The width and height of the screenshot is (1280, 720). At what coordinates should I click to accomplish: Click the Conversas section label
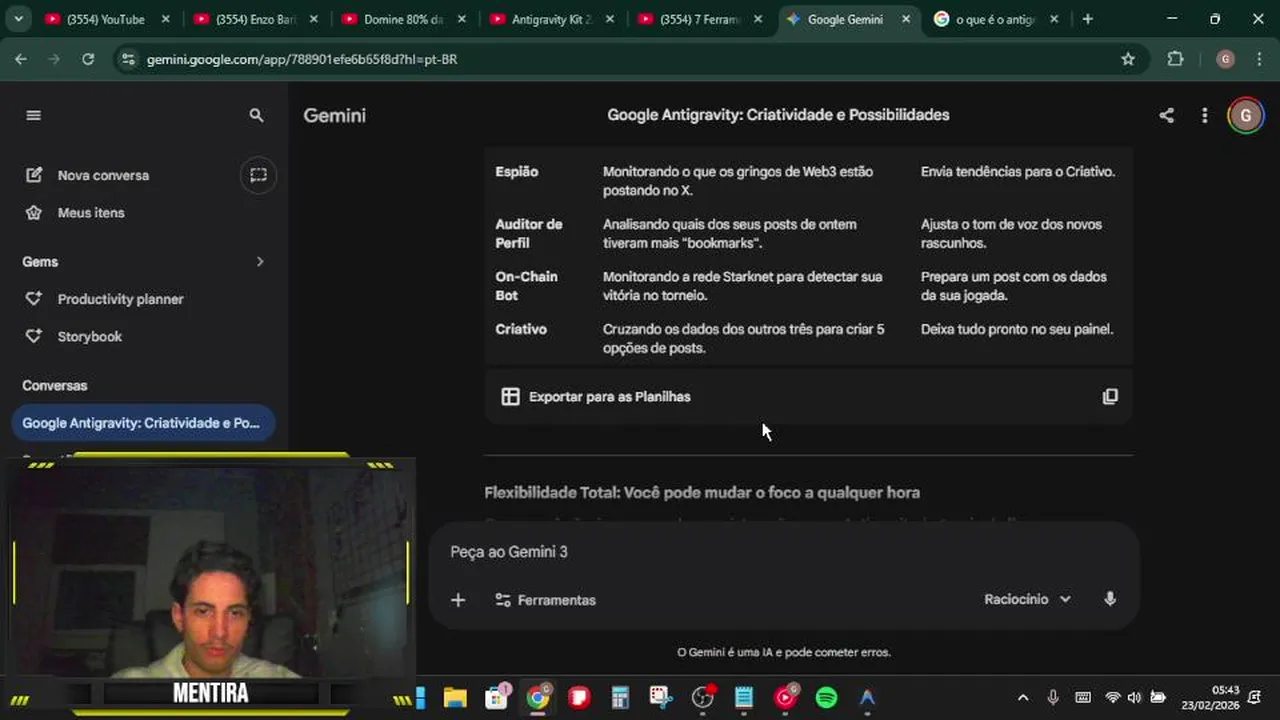click(55, 385)
